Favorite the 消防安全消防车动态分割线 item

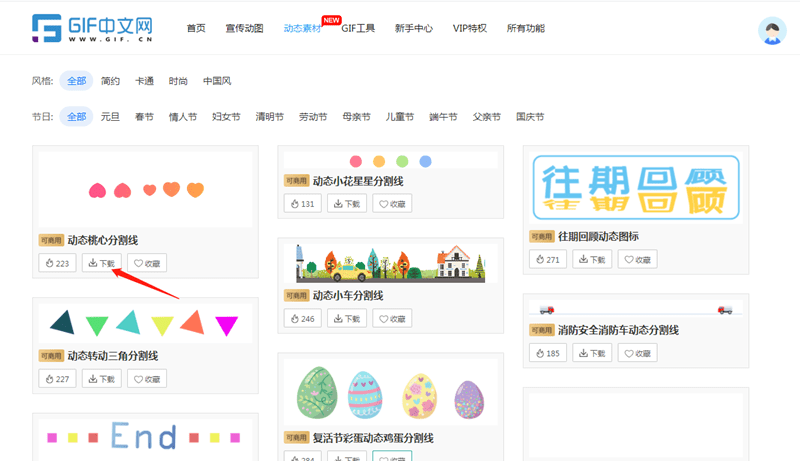[x=638, y=353]
